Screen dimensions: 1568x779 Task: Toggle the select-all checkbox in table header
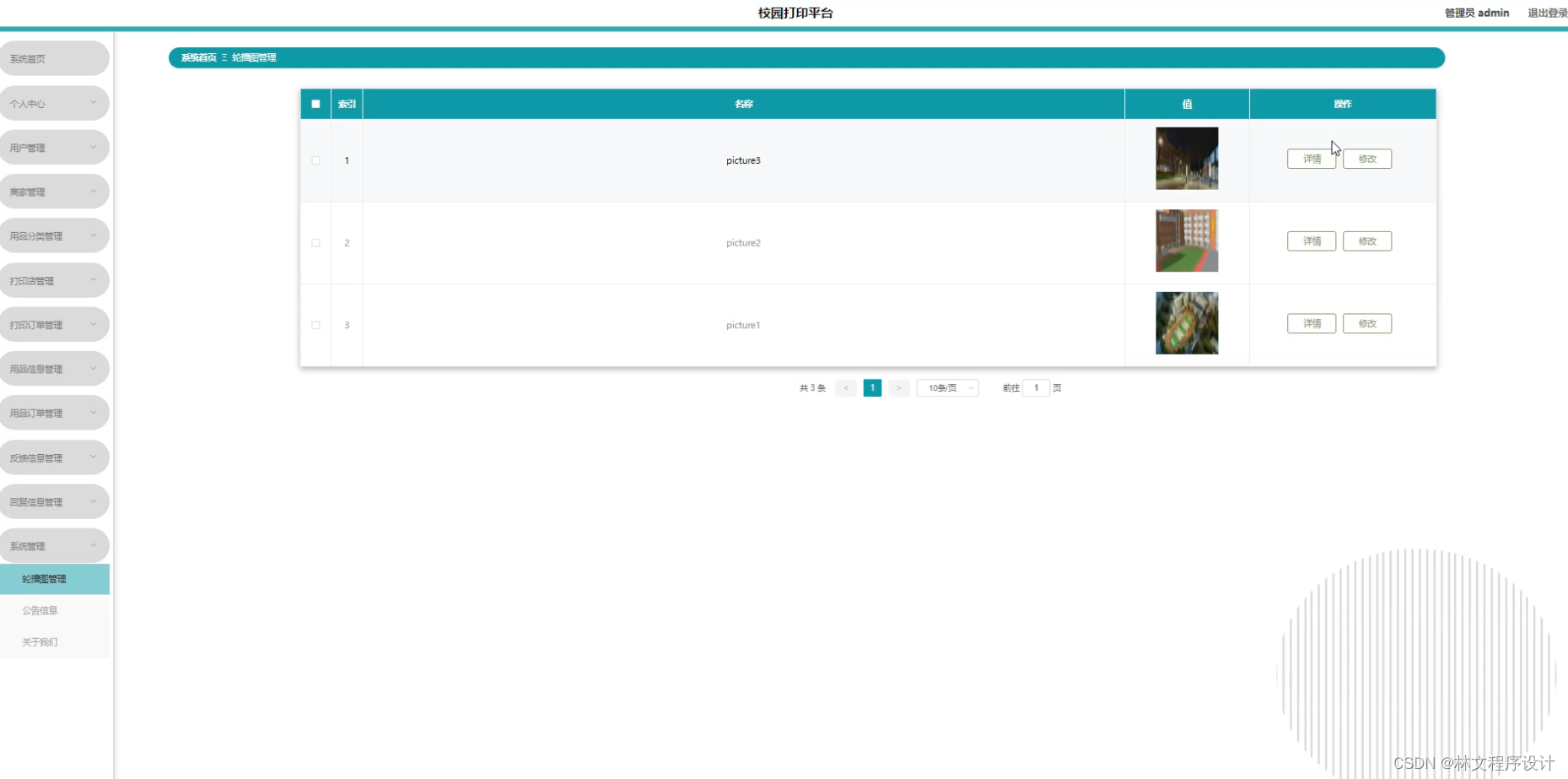(315, 104)
